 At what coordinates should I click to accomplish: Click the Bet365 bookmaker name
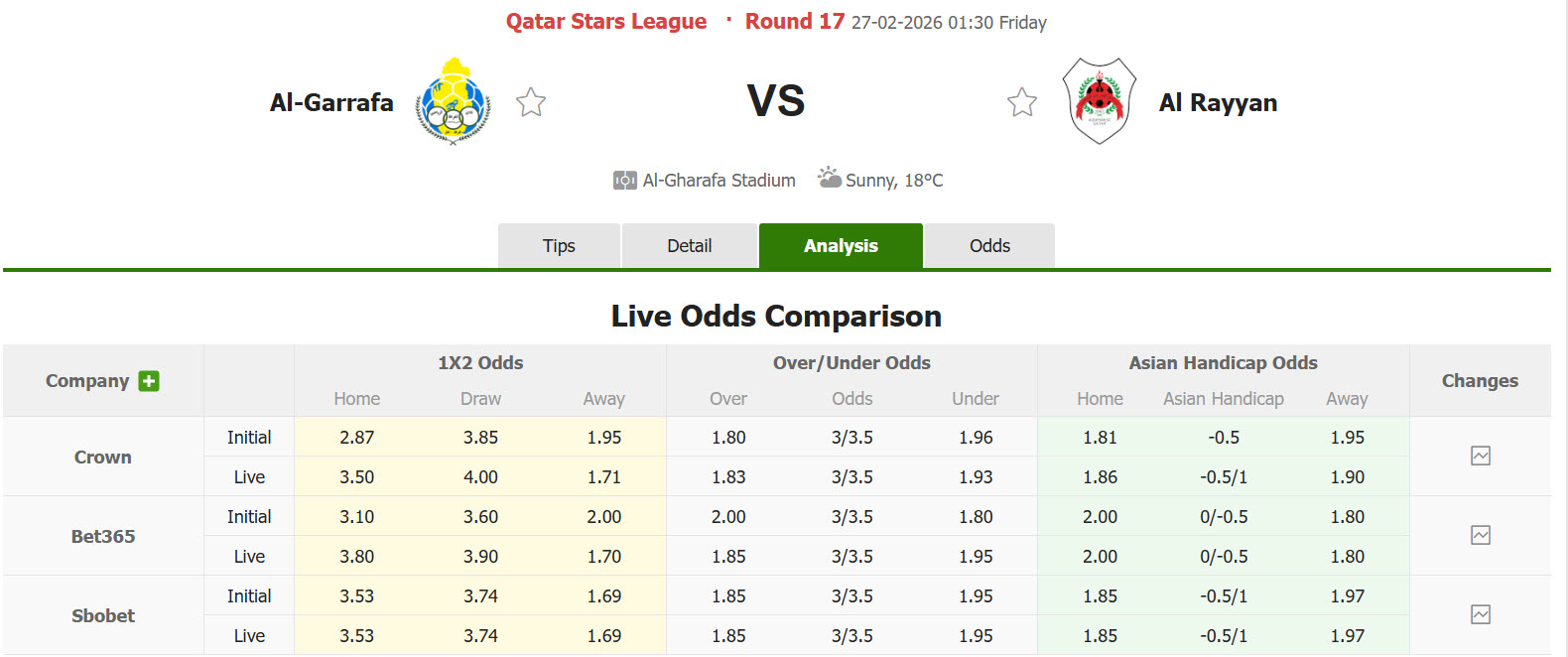click(x=102, y=536)
